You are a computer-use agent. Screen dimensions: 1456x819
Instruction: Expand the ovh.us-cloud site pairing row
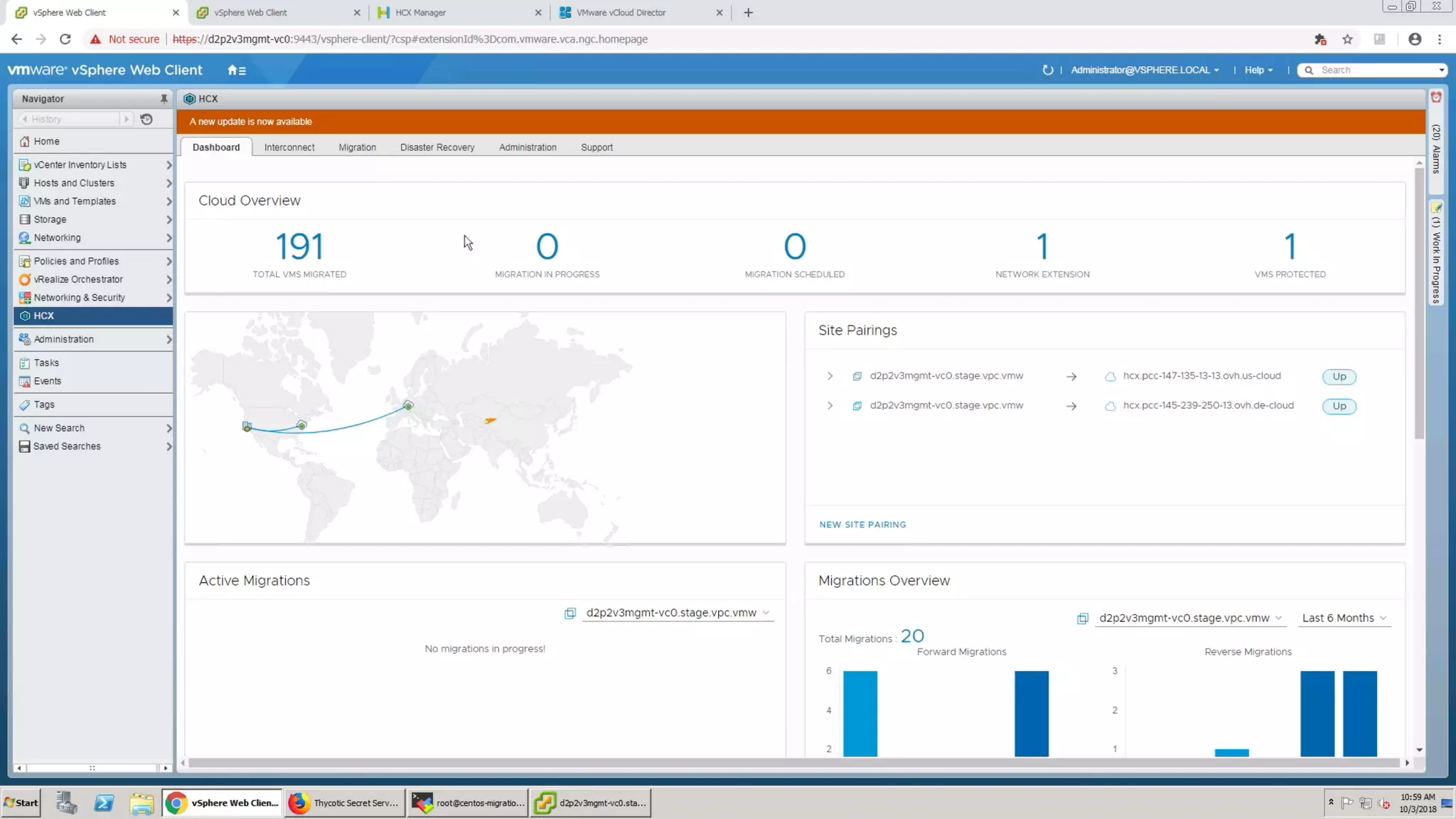[830, 376]
